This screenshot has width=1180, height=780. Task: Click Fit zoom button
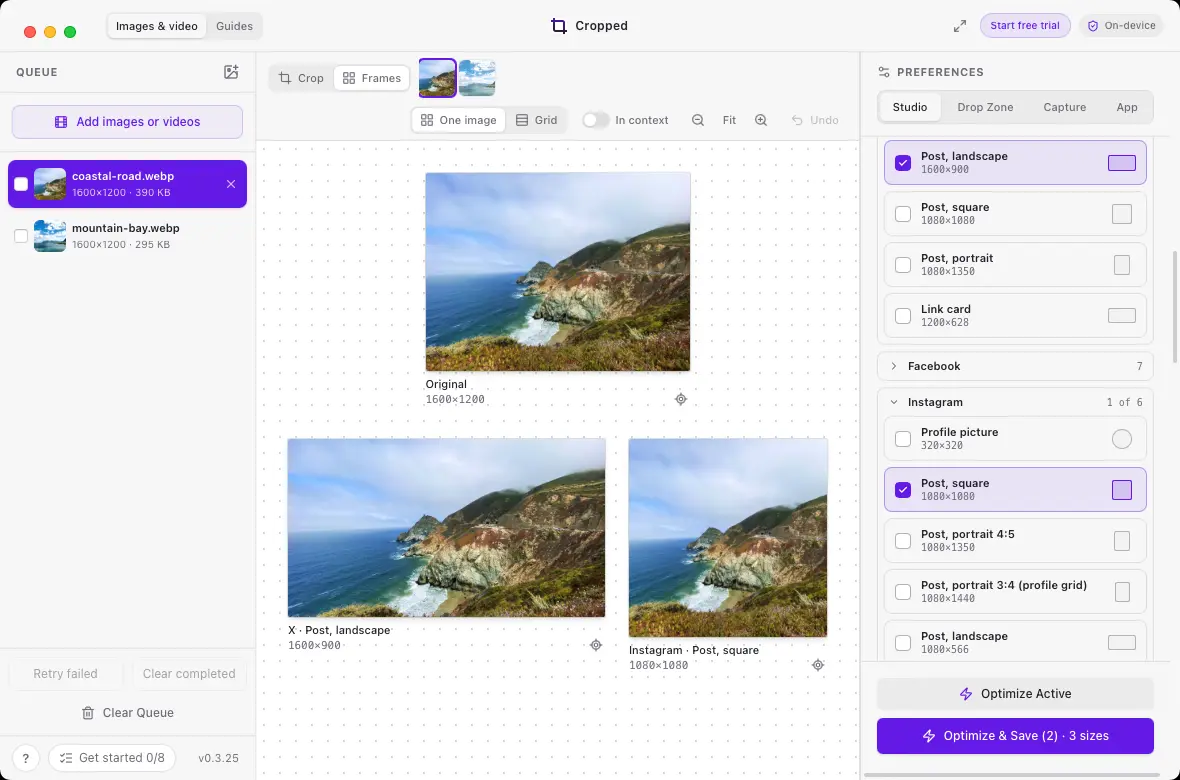tap(728, 120)
